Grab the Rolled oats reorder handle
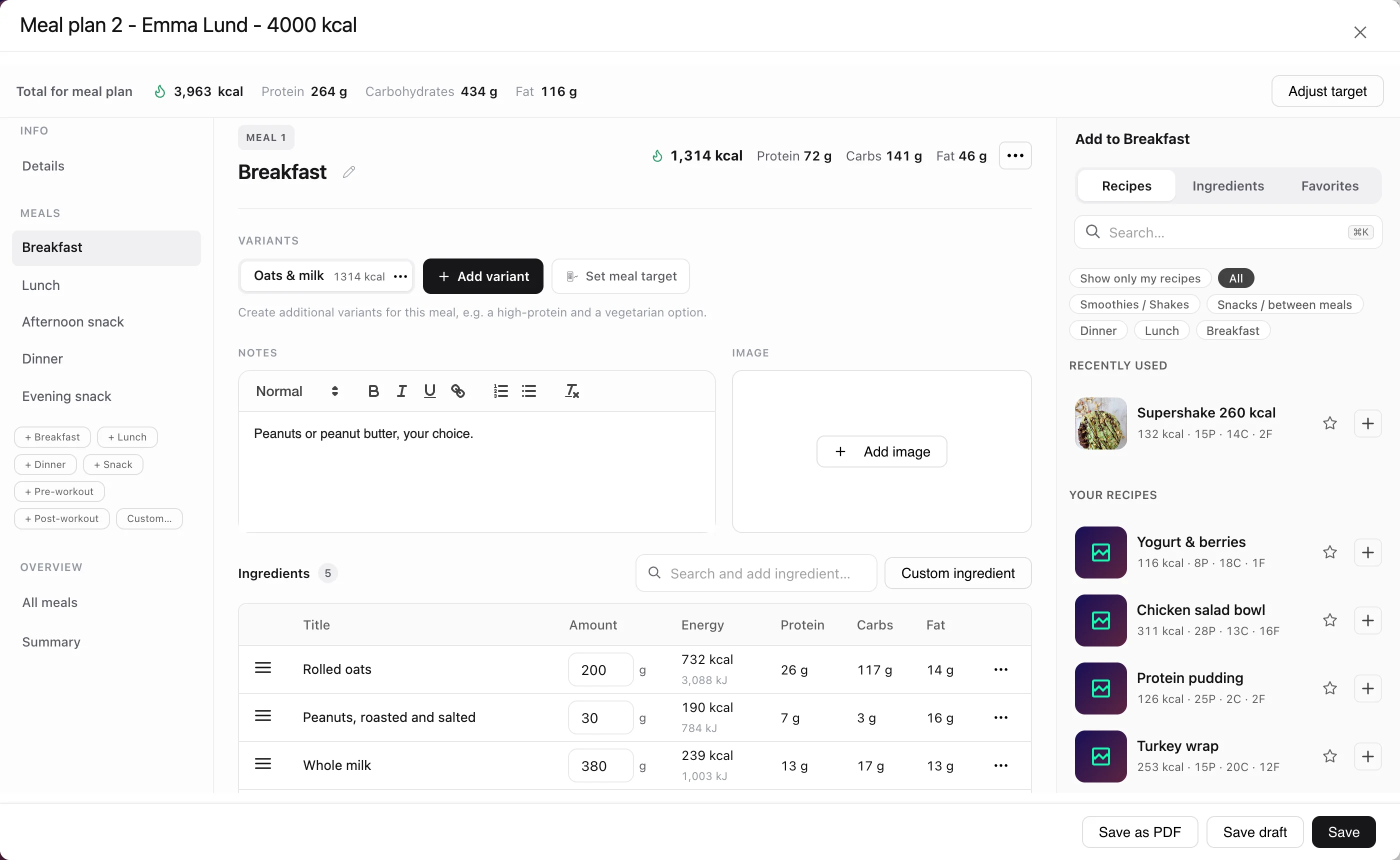Screen dimensions: 1400x860 click(262, 668)
